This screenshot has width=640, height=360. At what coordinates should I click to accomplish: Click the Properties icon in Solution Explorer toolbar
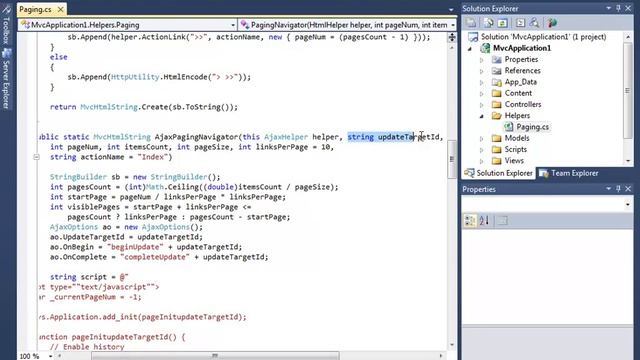471,23
